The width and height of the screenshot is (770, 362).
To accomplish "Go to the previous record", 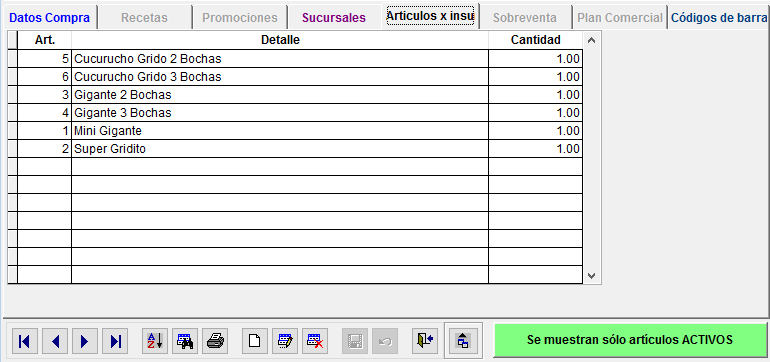I will point(55,341).
